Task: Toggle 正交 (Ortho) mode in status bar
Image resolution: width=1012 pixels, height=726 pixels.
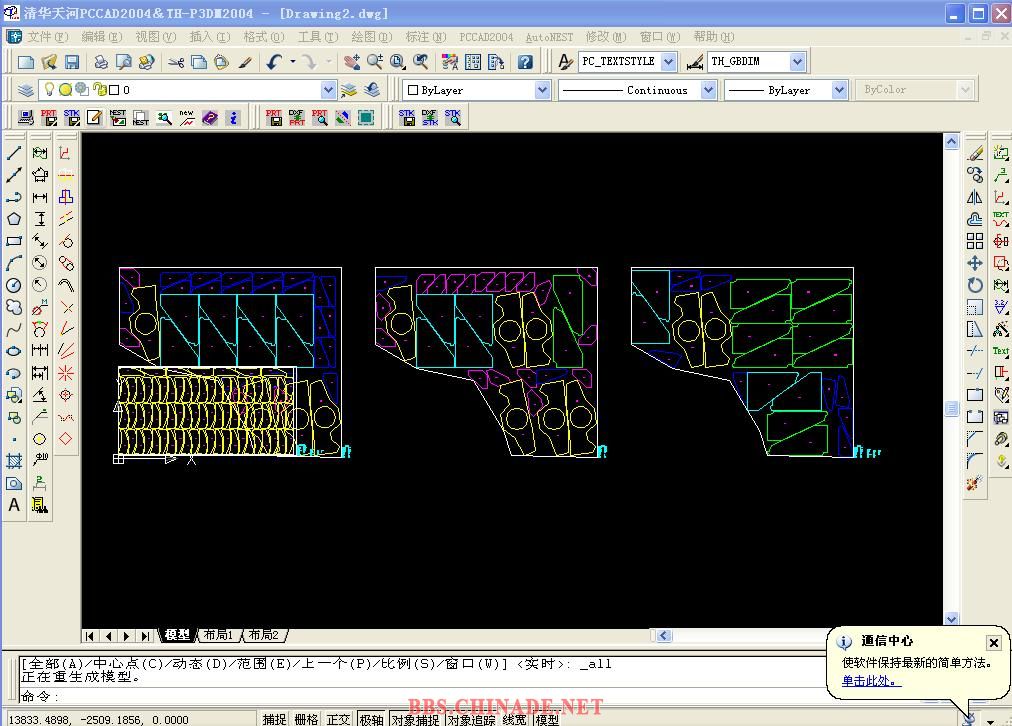Action: click(x=339, y=719)
